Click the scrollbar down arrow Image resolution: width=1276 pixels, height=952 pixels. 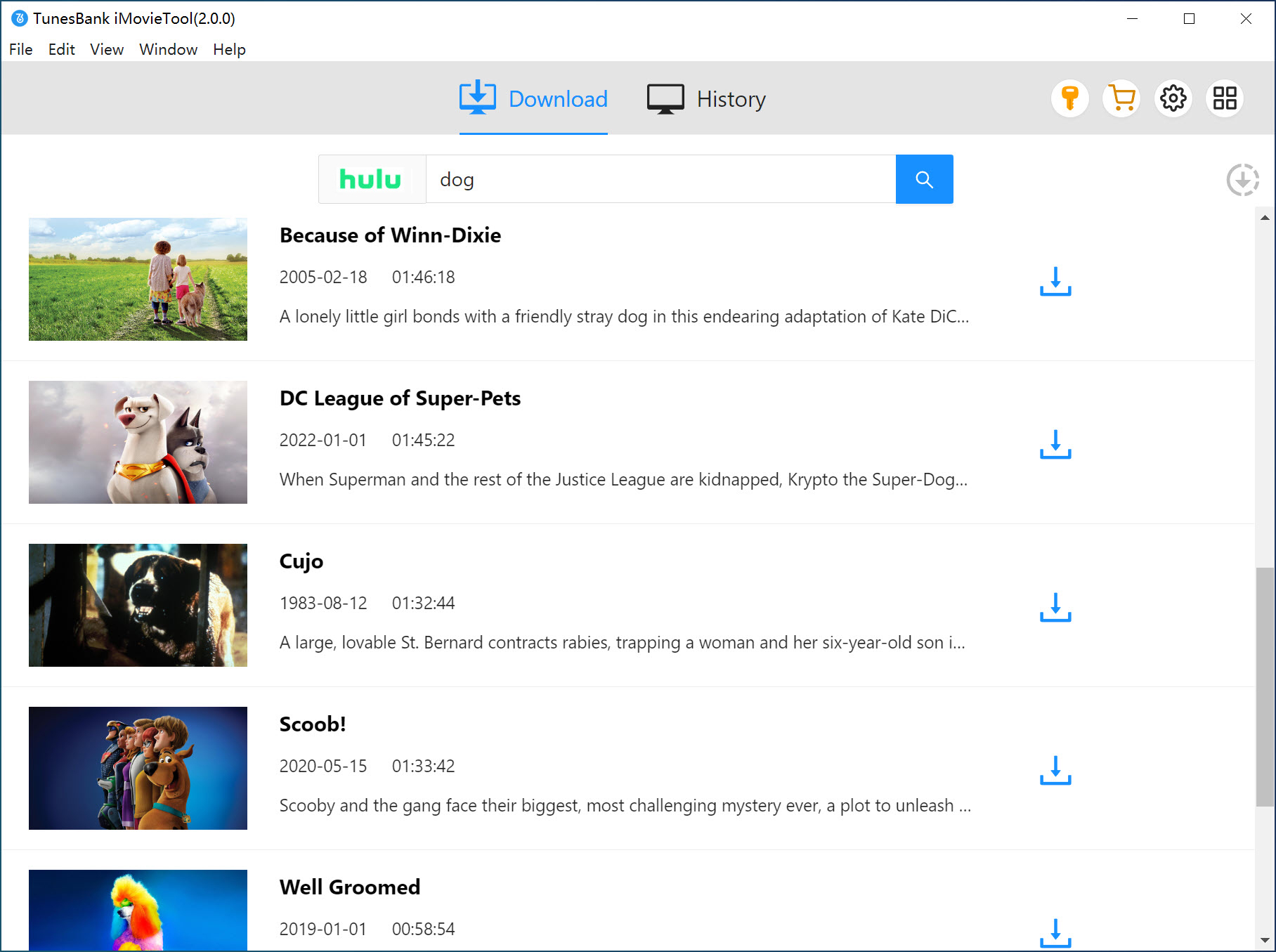pos(1265,940)
